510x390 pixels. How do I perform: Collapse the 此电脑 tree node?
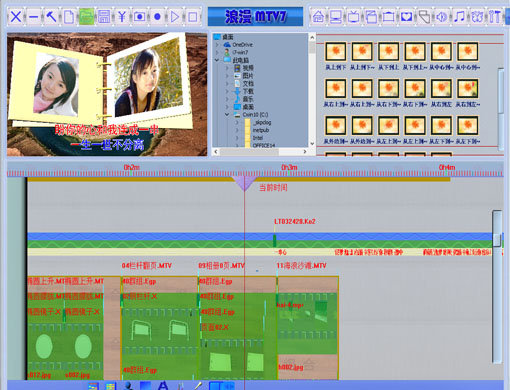pos(217,60)
